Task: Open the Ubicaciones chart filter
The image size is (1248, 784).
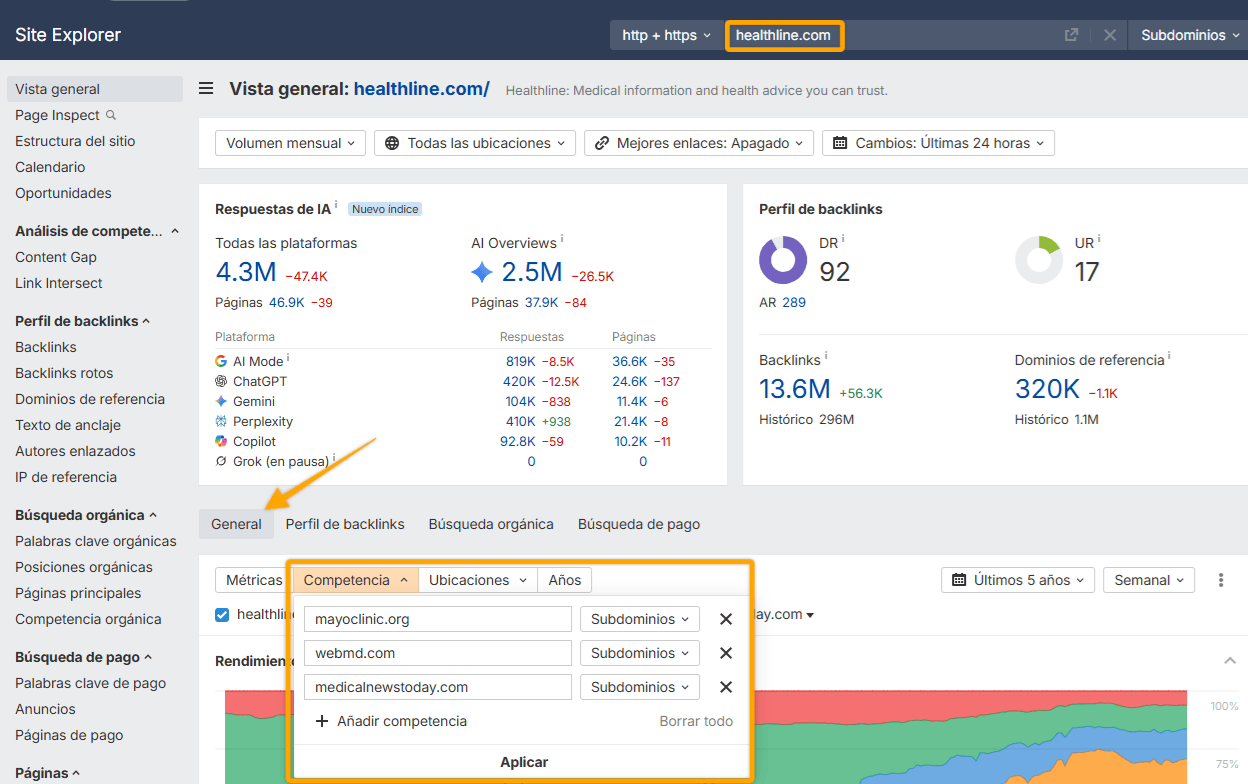Action: click(x=477, y=580)
